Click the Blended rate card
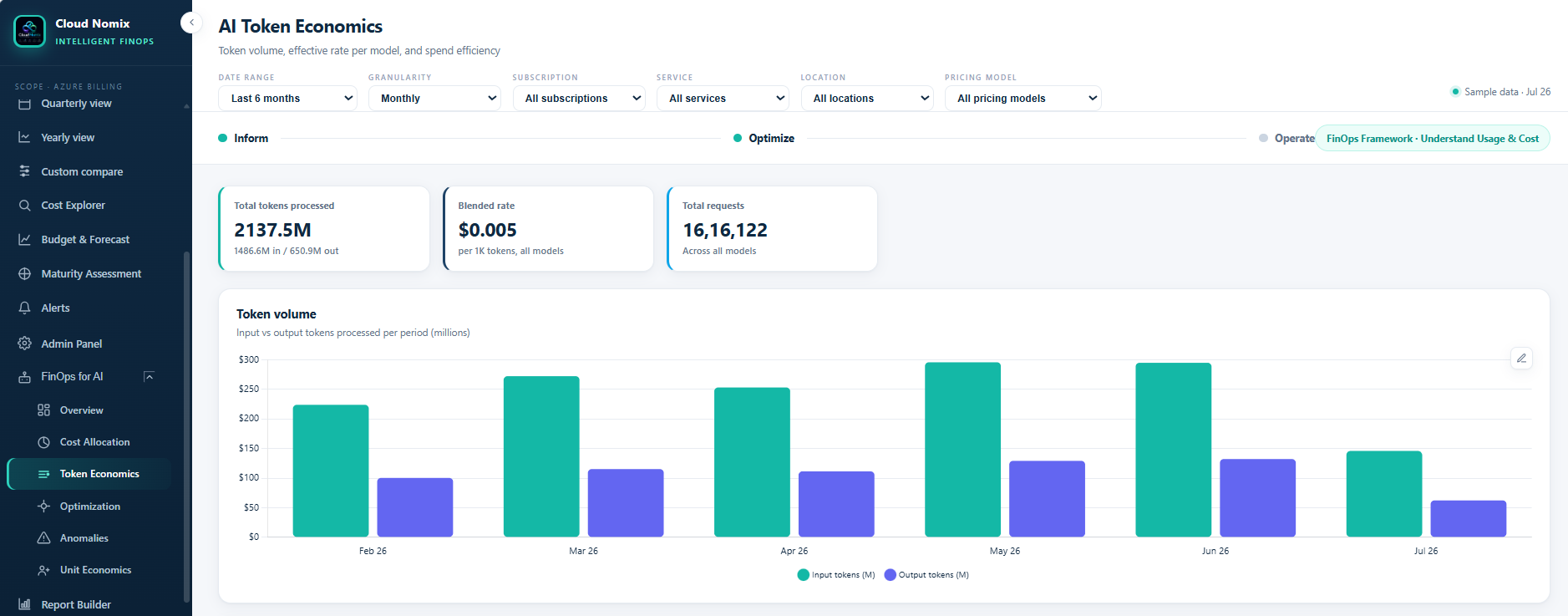This screenshot has height=616, width=1568. (548, 228)
